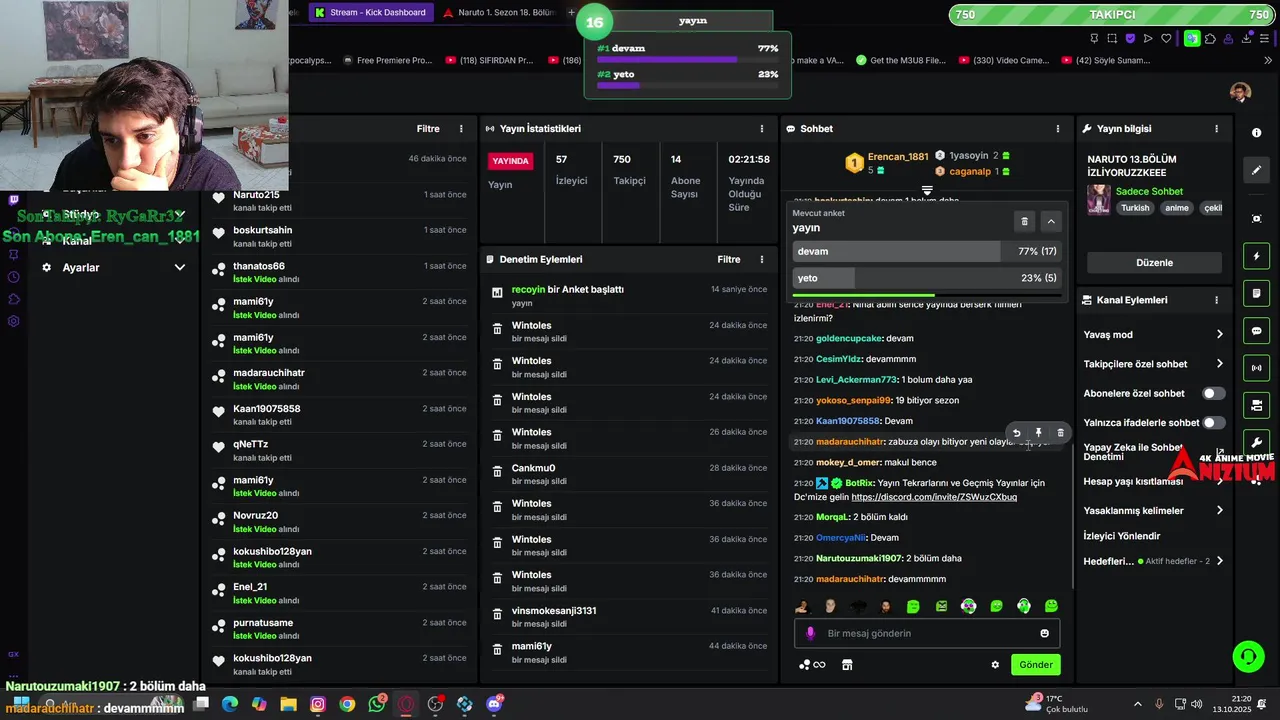This screenshot has width=1280, height=720.
Task: Click Erencan_1881 in chat leaderboard
Action: [x=898, y=157]
